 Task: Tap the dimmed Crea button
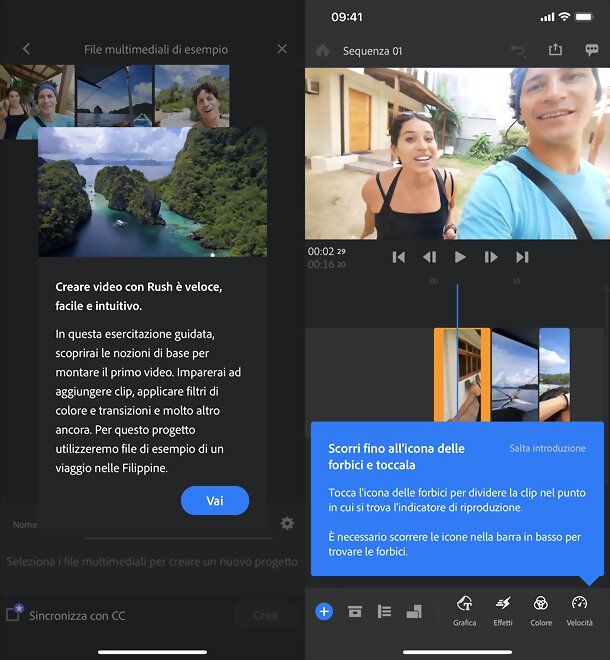pyautogui.click(x=266, y=615)
